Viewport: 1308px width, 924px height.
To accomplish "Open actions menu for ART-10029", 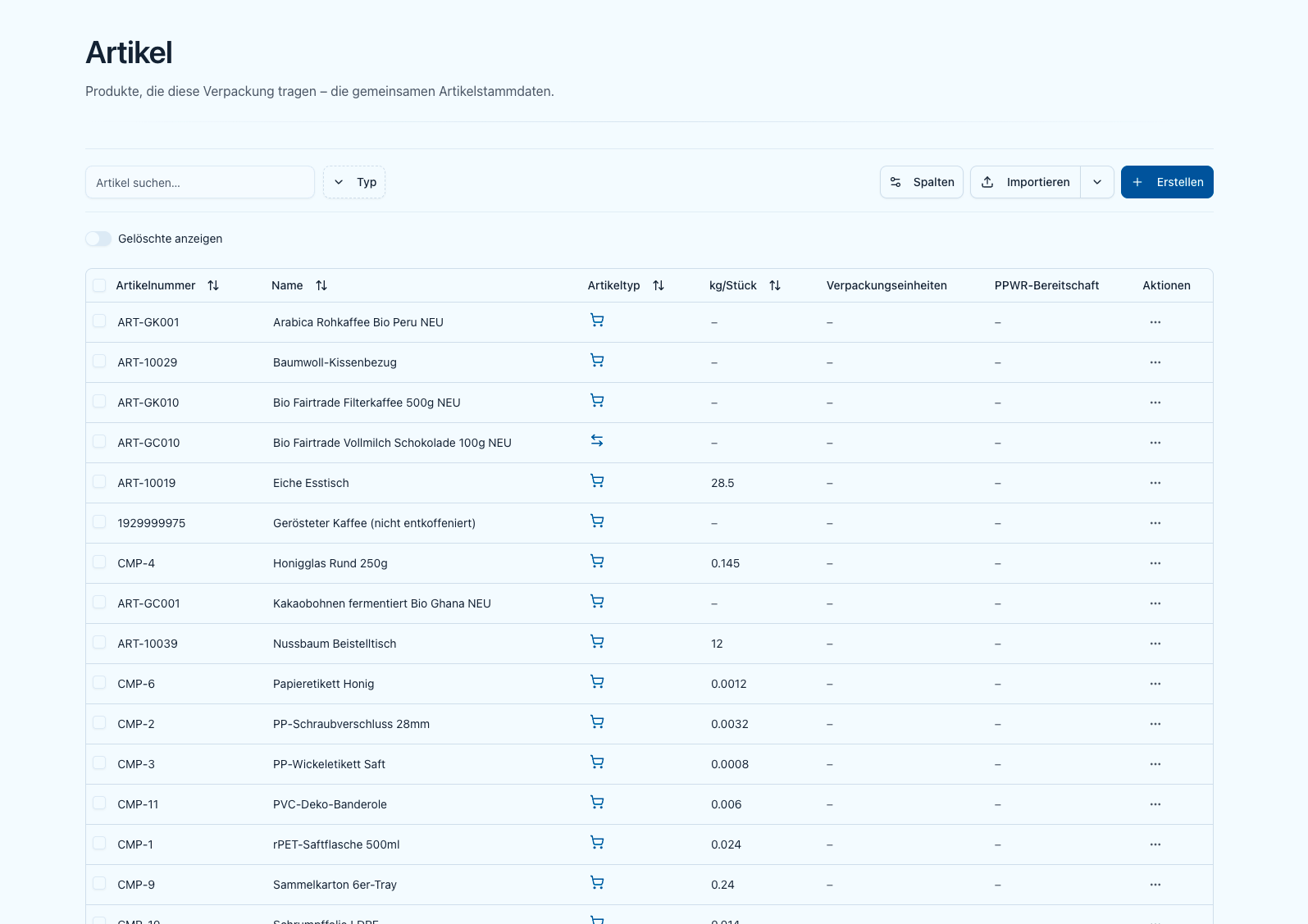I will click(1155, 362).
